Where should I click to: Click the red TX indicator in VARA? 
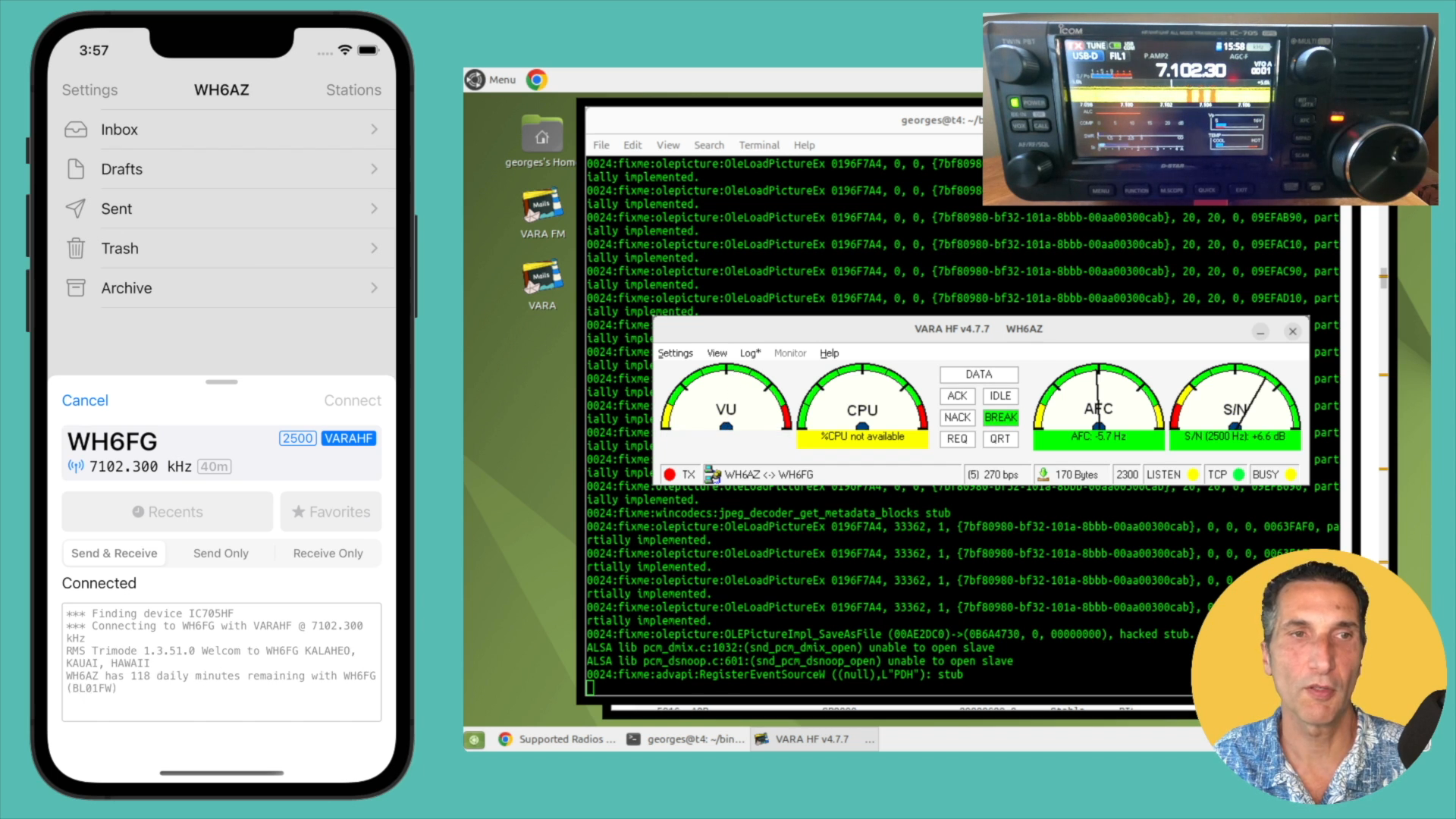click(670, 475)
